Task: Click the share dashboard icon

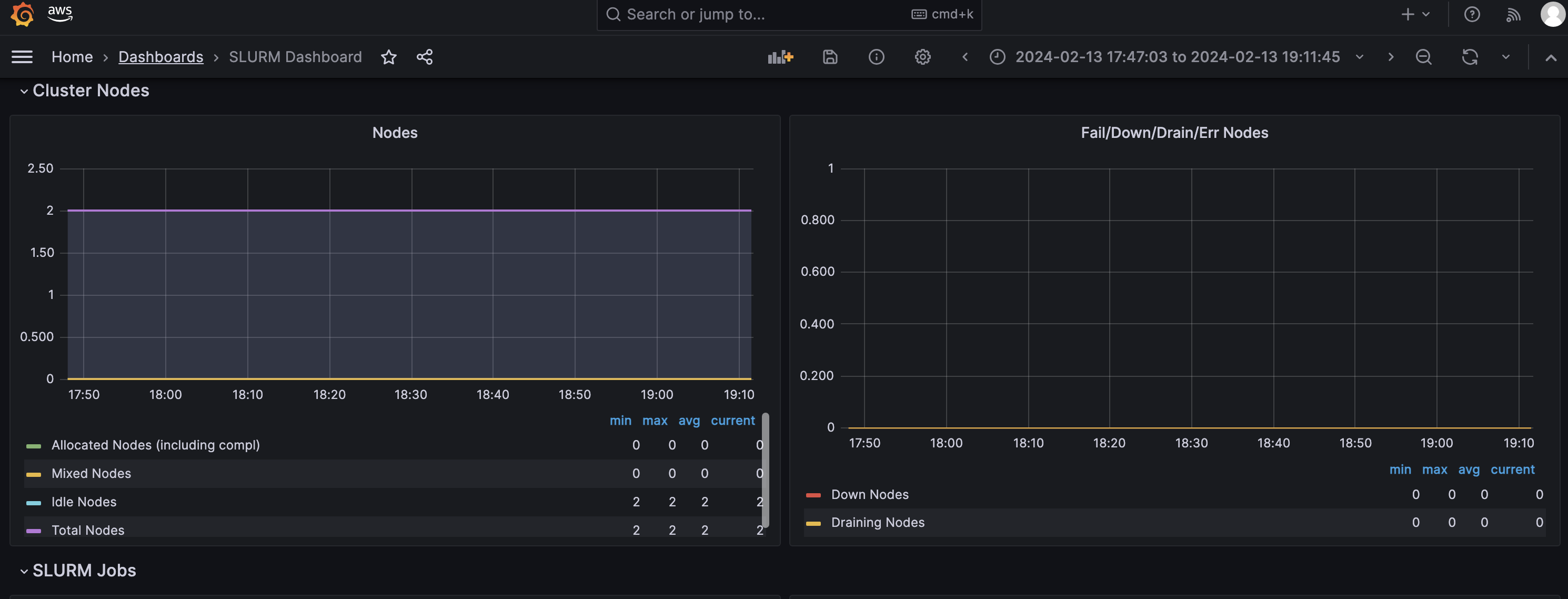Action: [x=424, y=57]
